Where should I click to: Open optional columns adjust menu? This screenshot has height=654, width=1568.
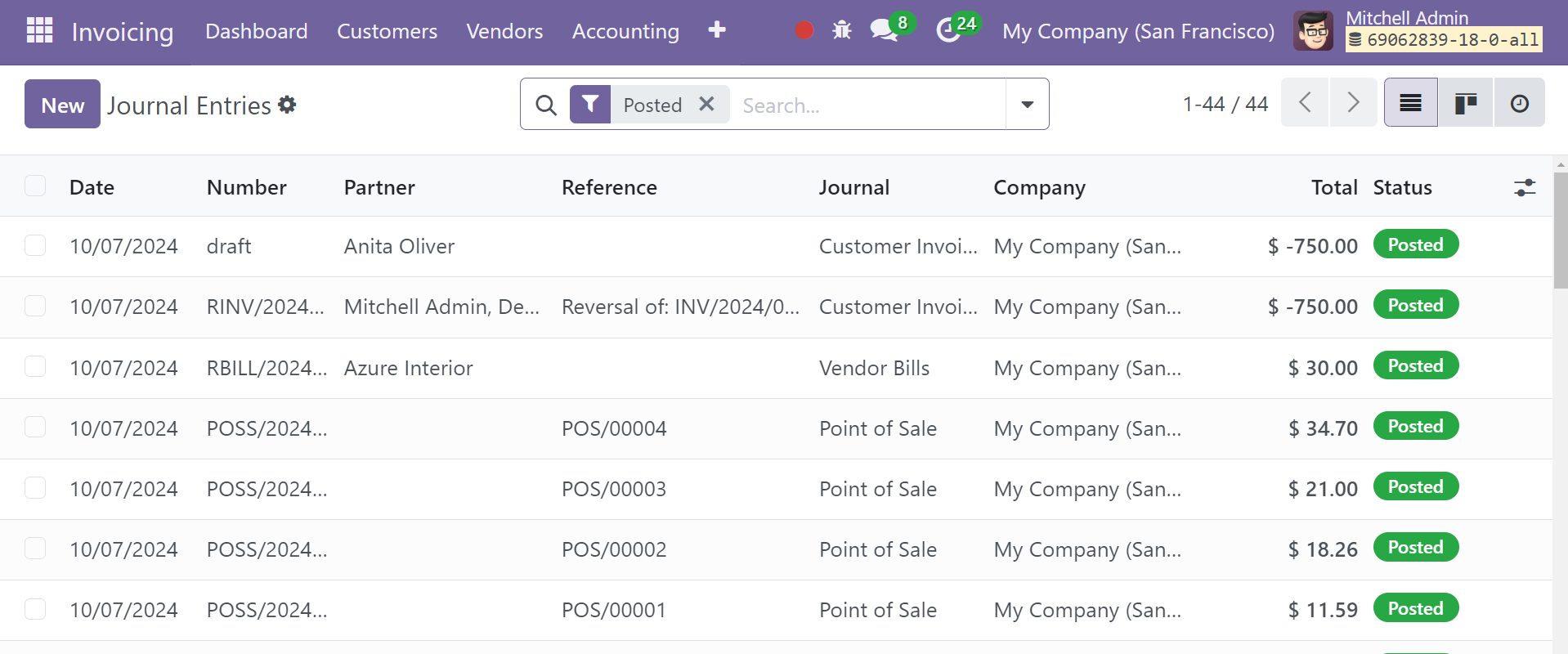click(x=1524, y=187)
